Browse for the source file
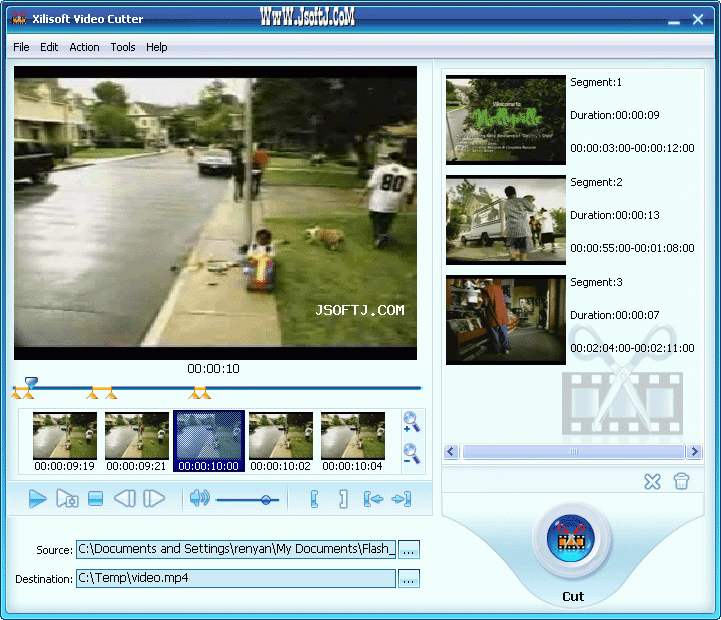Image resolution: width=721 pixels, height=620 pixels. 409,549
